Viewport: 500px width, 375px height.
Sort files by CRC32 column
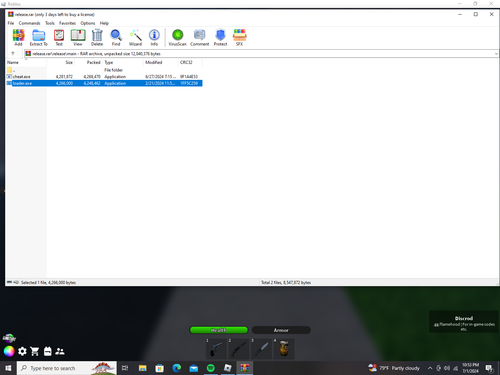tap(190, 62)
